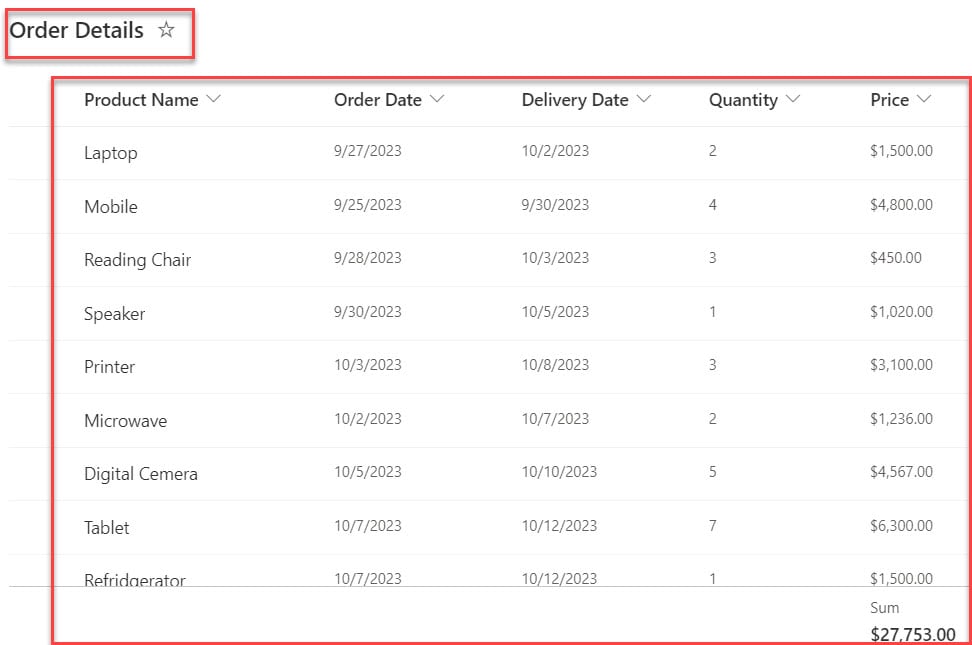Click the quantity 4 in the Mobile row
The height and width of the screenshot is (645, 972).
tap(713, 205)
